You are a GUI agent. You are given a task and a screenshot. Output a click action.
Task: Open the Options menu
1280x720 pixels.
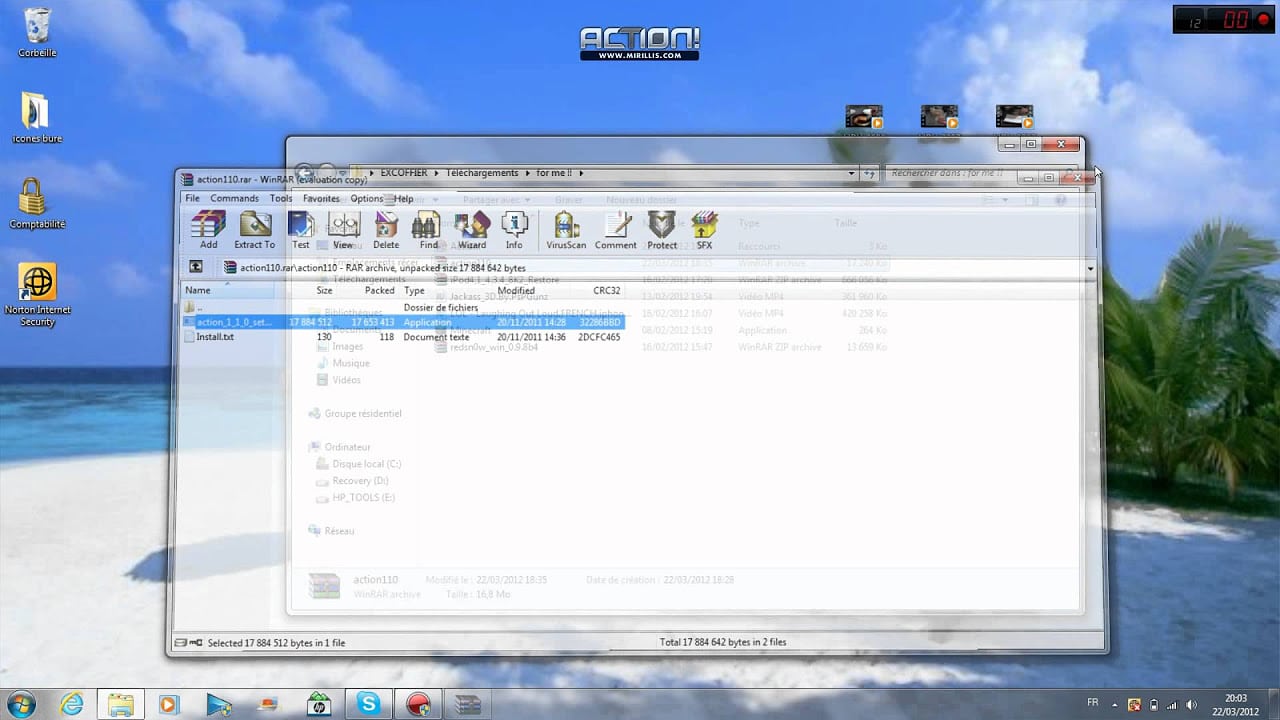(x=367, y=198)
